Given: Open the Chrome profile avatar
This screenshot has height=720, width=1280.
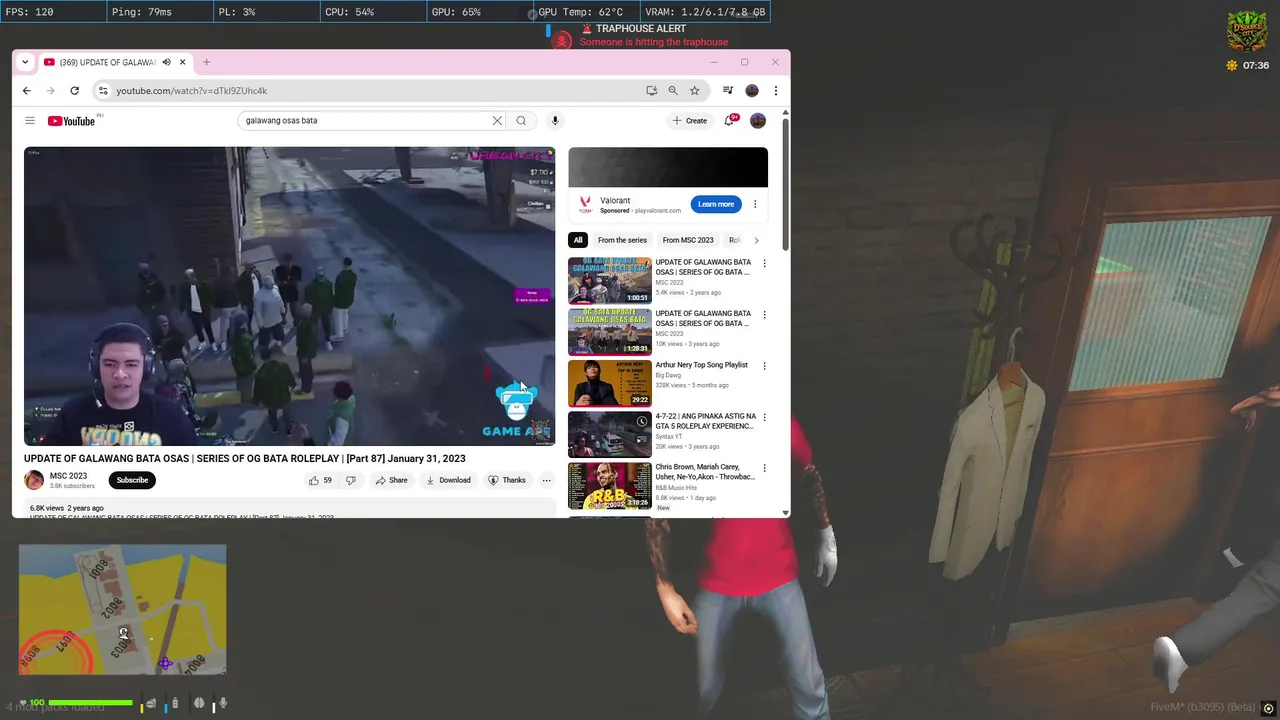Looking at the screenshot, I should (x=752, y=90).
